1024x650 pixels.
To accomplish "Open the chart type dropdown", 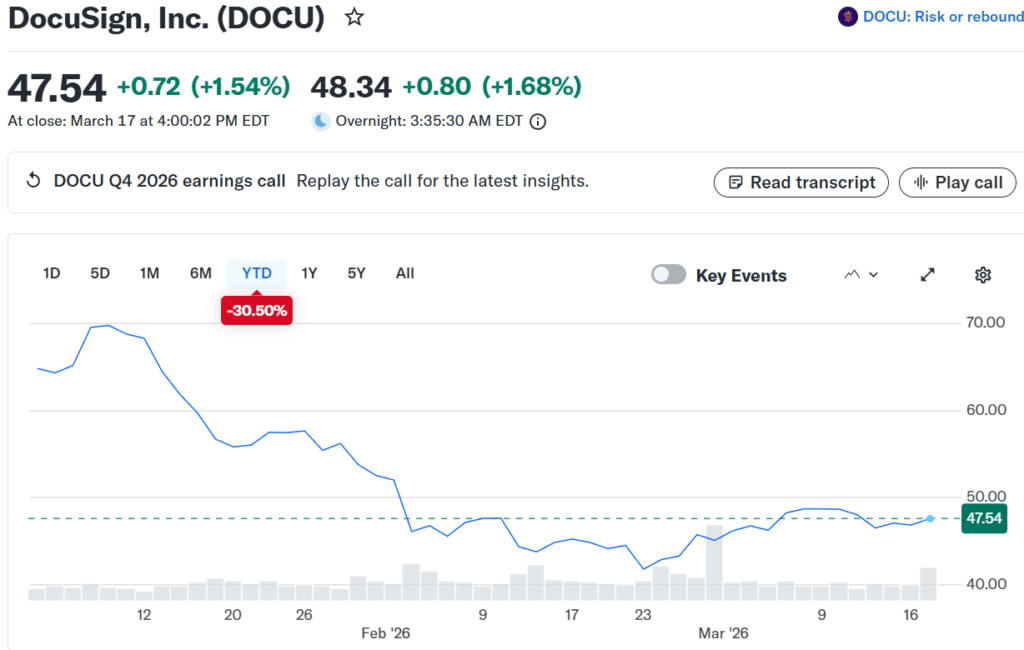I will coord(861,275).
